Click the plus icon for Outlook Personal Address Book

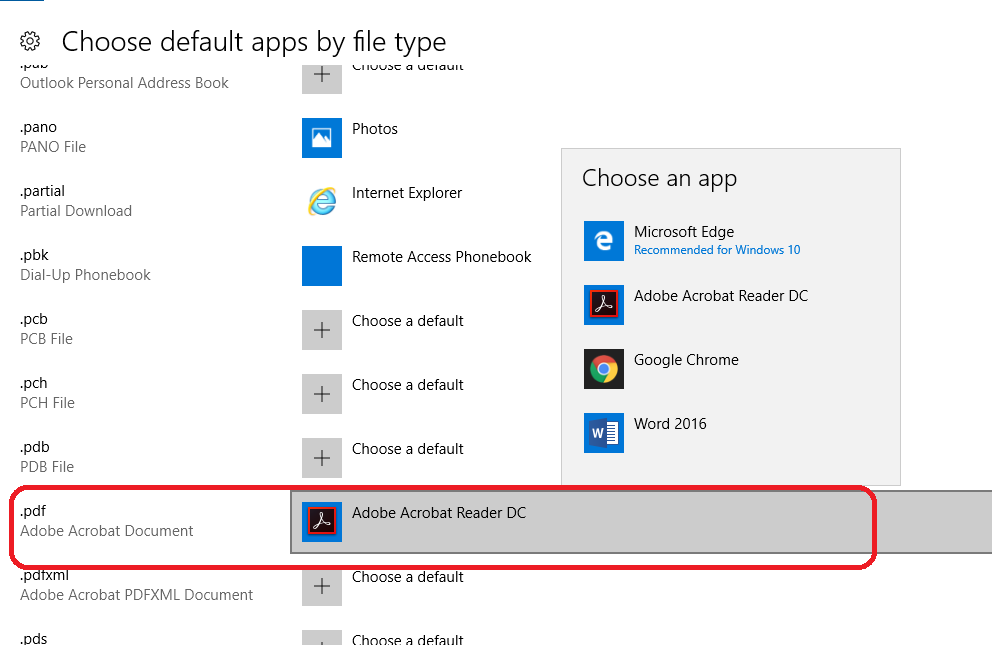pos(322,78)
